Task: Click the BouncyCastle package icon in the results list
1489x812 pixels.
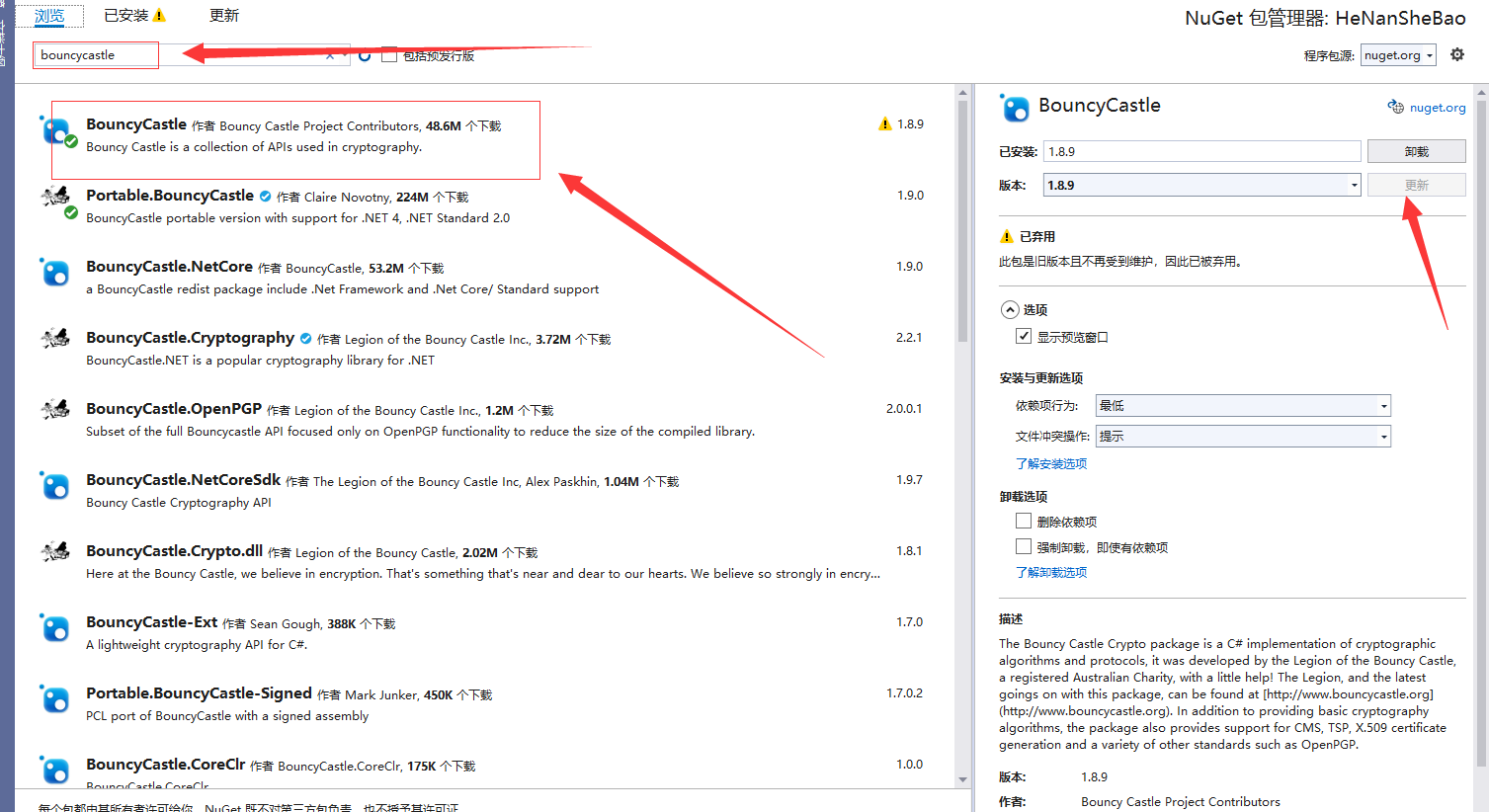Action: (x=54, y=130)
